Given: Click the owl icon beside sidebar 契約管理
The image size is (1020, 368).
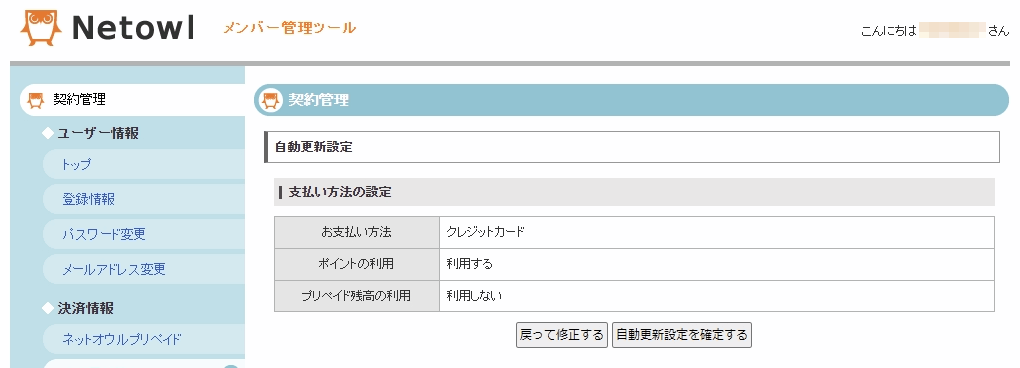Looking at the screenshot, I should [x=36, y=100].
